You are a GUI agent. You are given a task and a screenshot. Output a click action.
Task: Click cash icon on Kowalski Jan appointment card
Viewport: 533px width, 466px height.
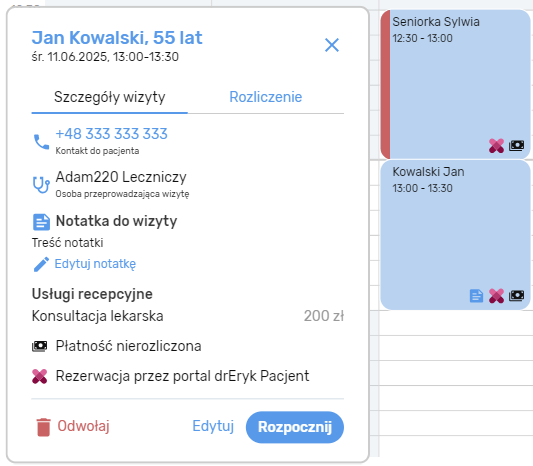click(516, 296)
